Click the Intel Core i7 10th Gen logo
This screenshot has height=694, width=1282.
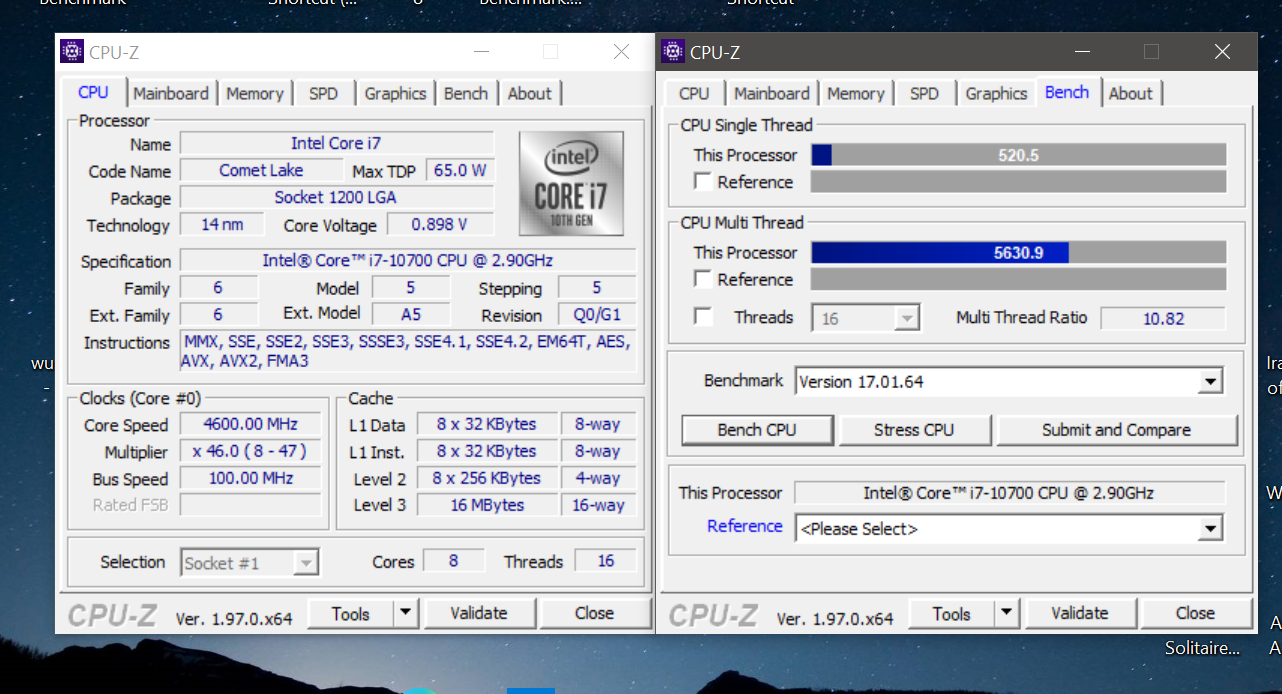[x=571, y=184]
